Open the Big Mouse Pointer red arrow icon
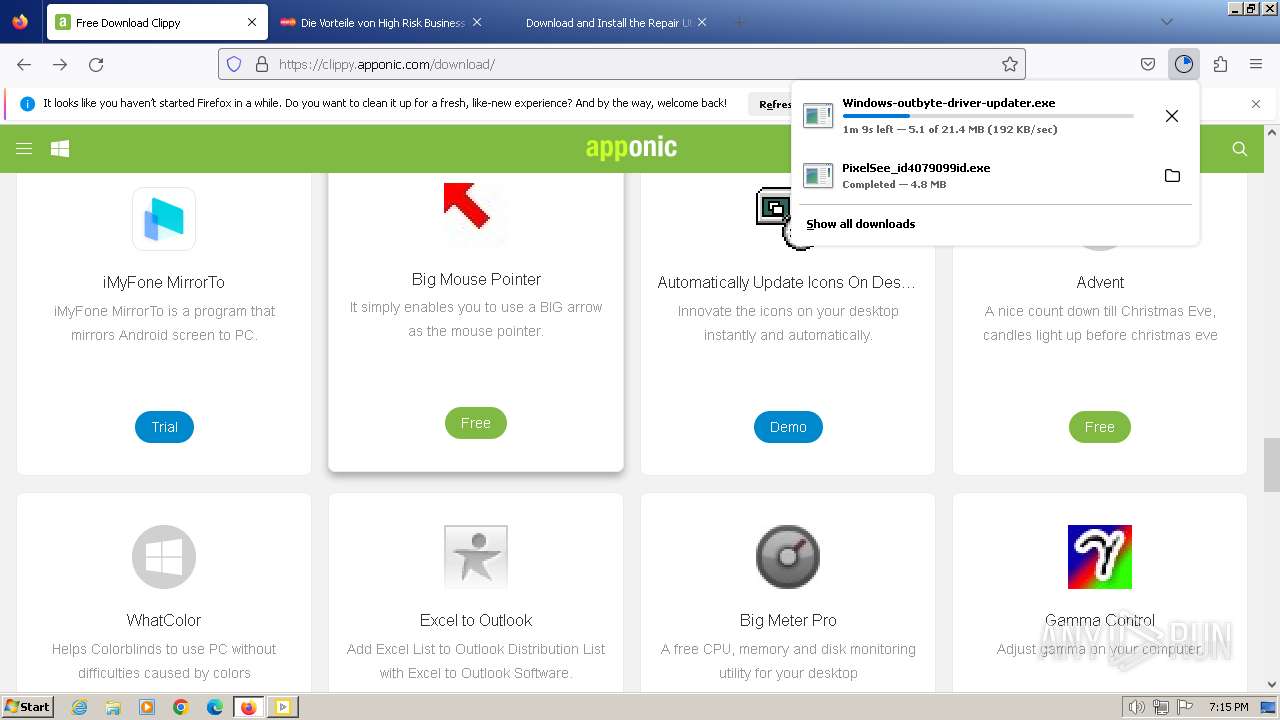Screen dimensions: 1280x720 [476, 213]
